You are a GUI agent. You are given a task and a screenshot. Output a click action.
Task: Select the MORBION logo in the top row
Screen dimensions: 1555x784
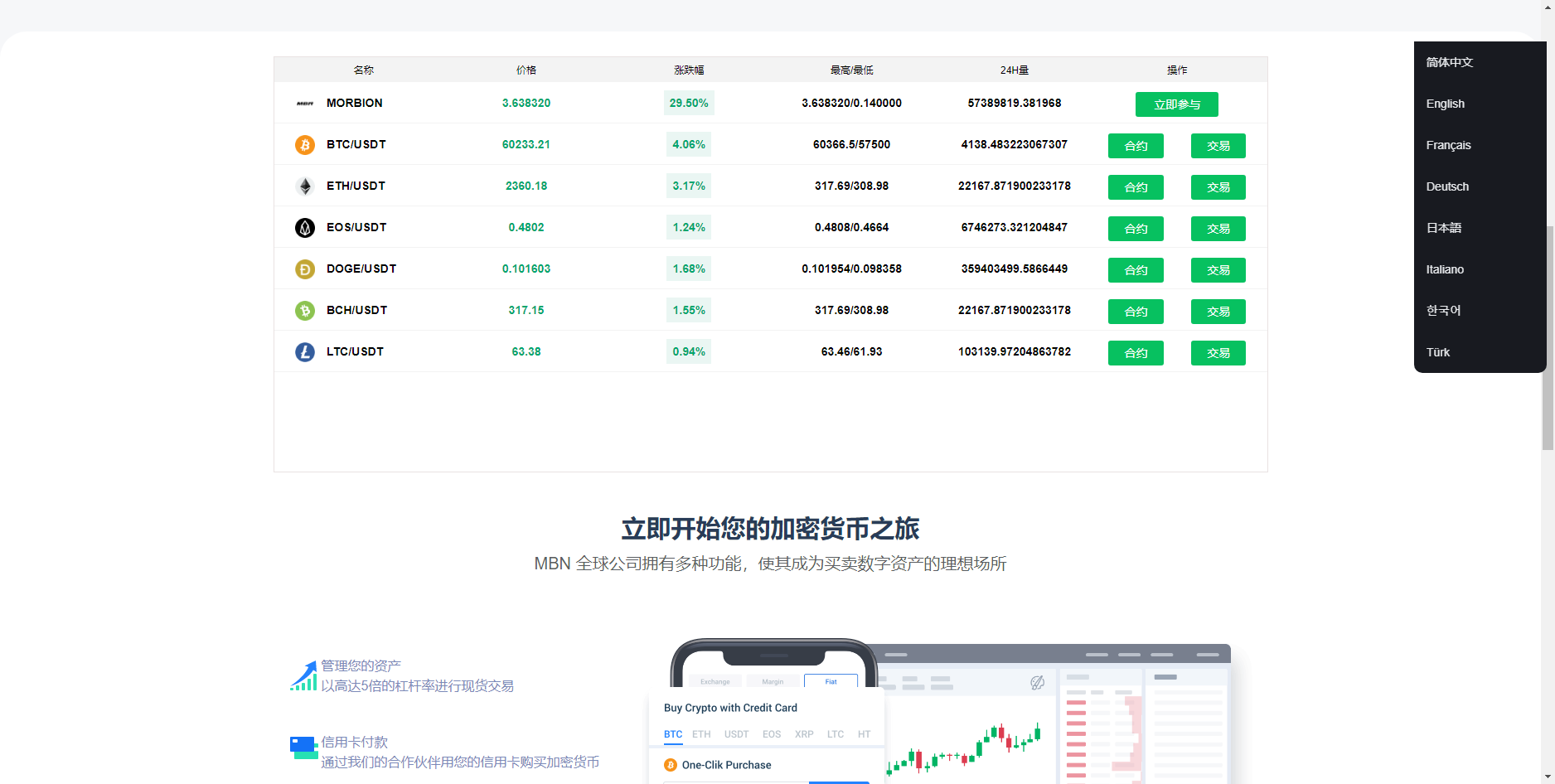(303, 103)
